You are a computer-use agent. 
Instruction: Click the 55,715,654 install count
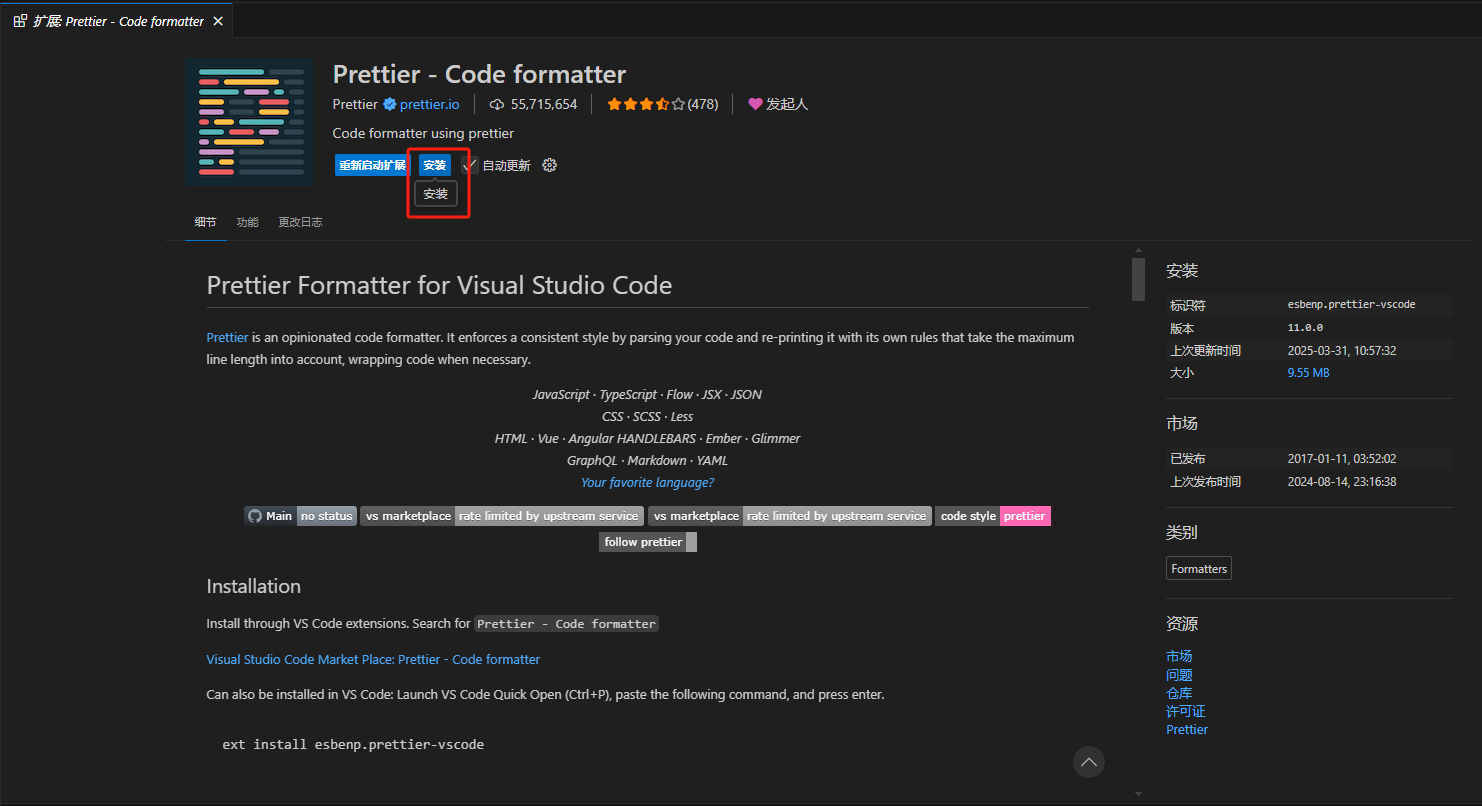[544, 104]
